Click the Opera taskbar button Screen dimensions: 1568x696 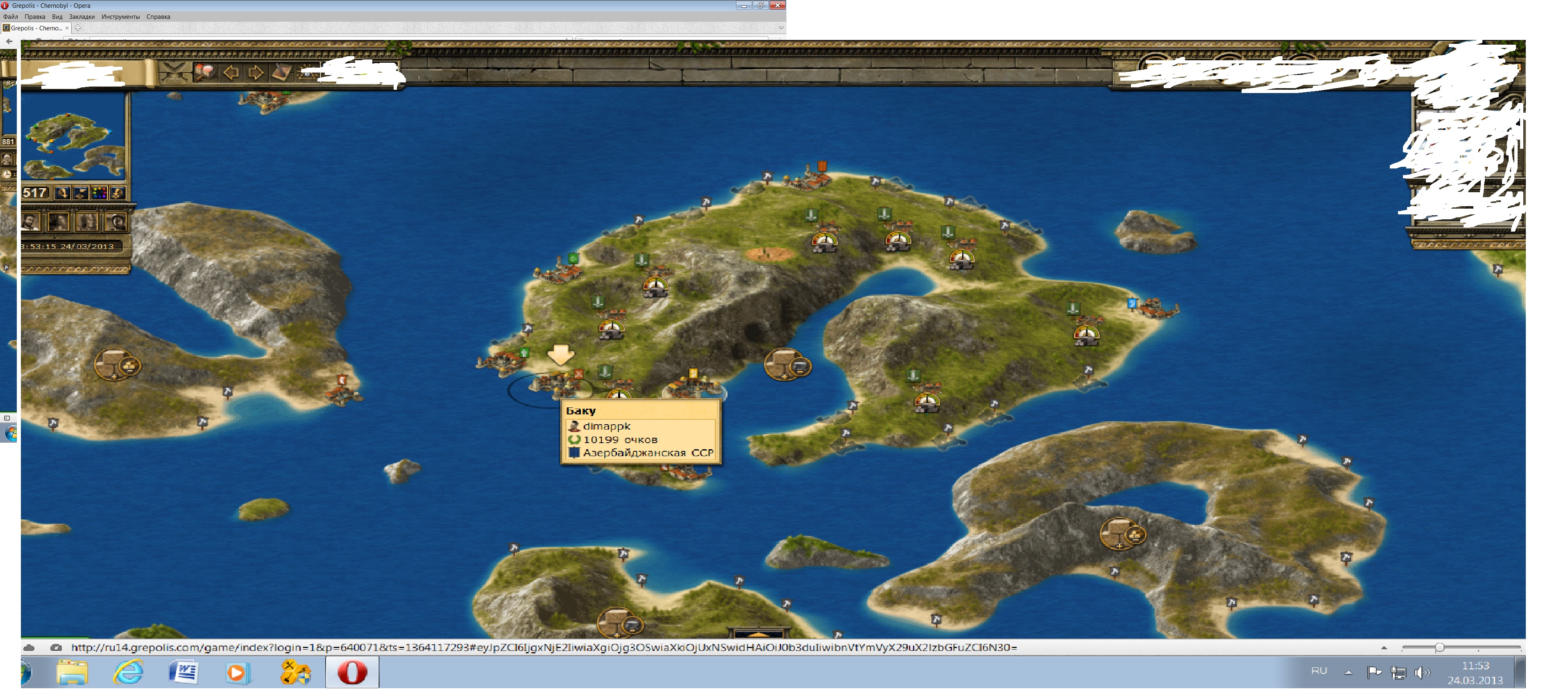(x=352, y=672)
